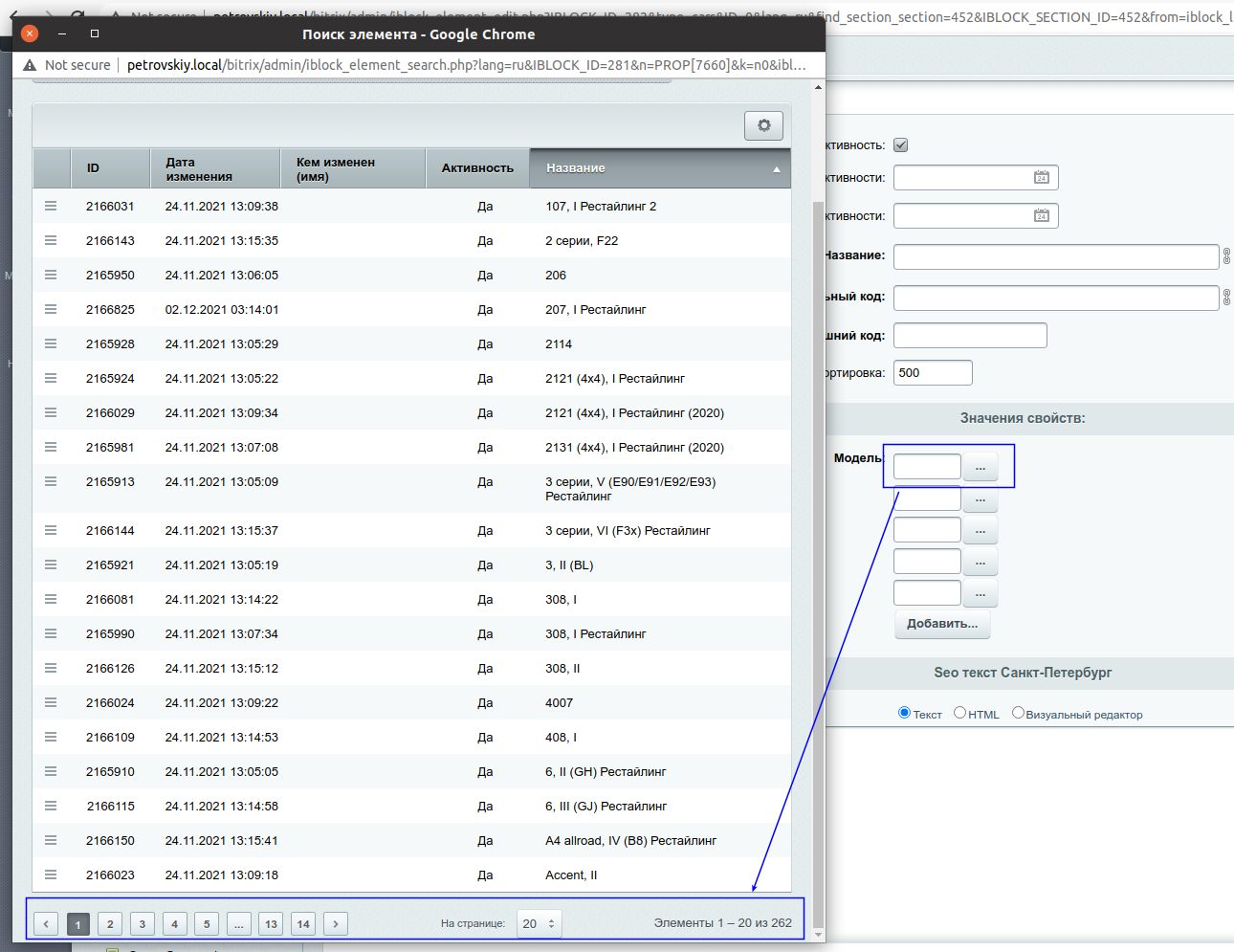Open calendar picker for second activity date
Image resolution: width=1234 pixels, height=952 pixels.
[1041, 216]
